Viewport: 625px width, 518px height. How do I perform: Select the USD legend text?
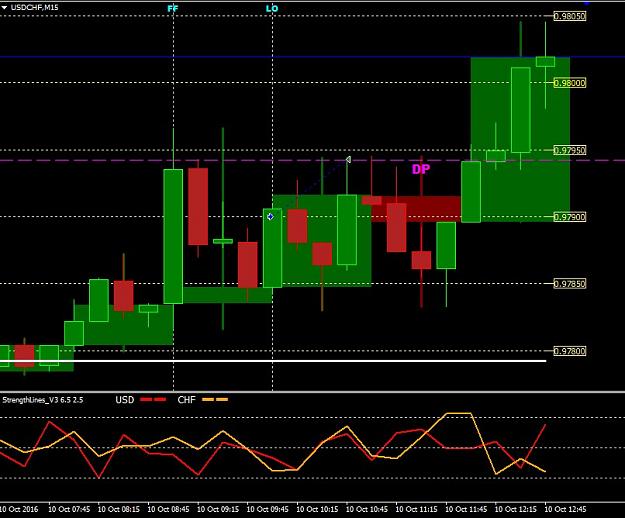pos(125,400)
